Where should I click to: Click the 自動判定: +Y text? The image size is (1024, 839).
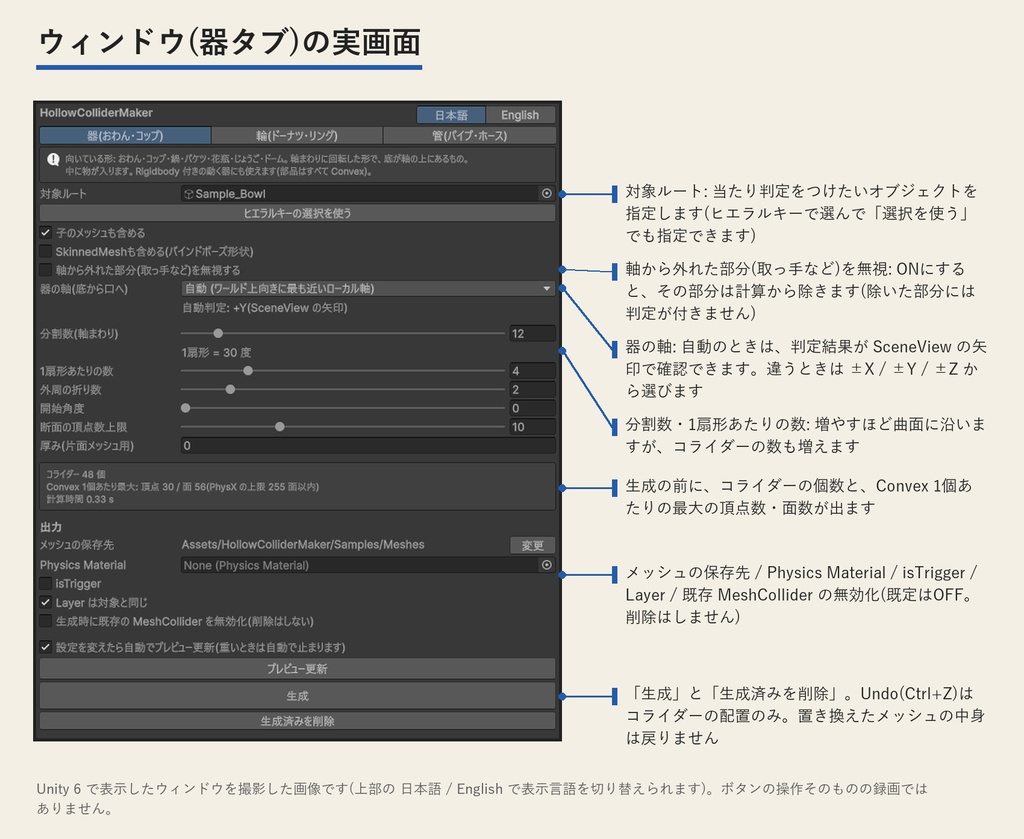pyautogui.click(x=264, y=308)
